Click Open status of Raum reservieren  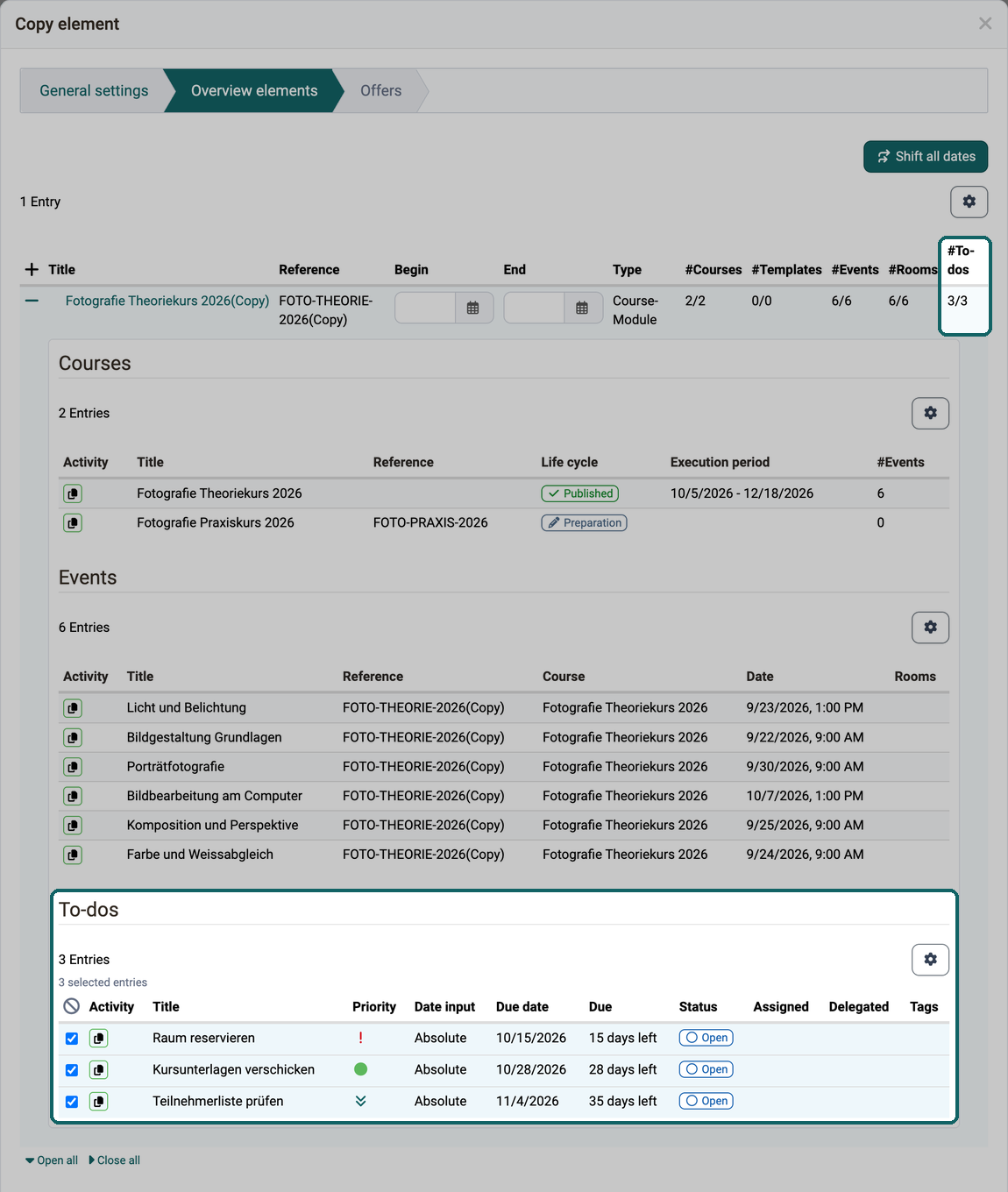(706, 1038)
